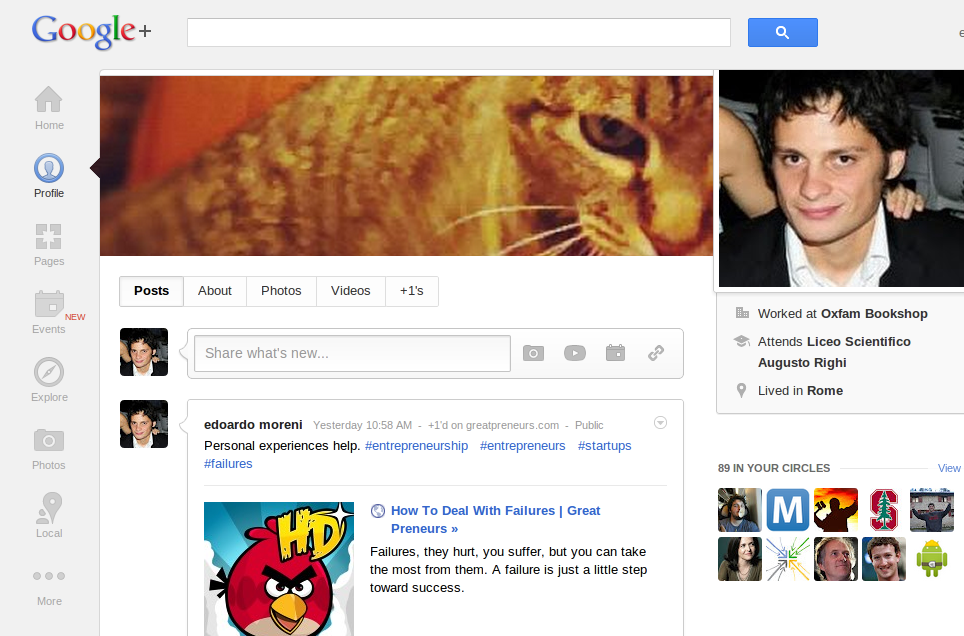Click avatar next to share box
This screenshot has height=636, width=964.
tap(144, 352)
